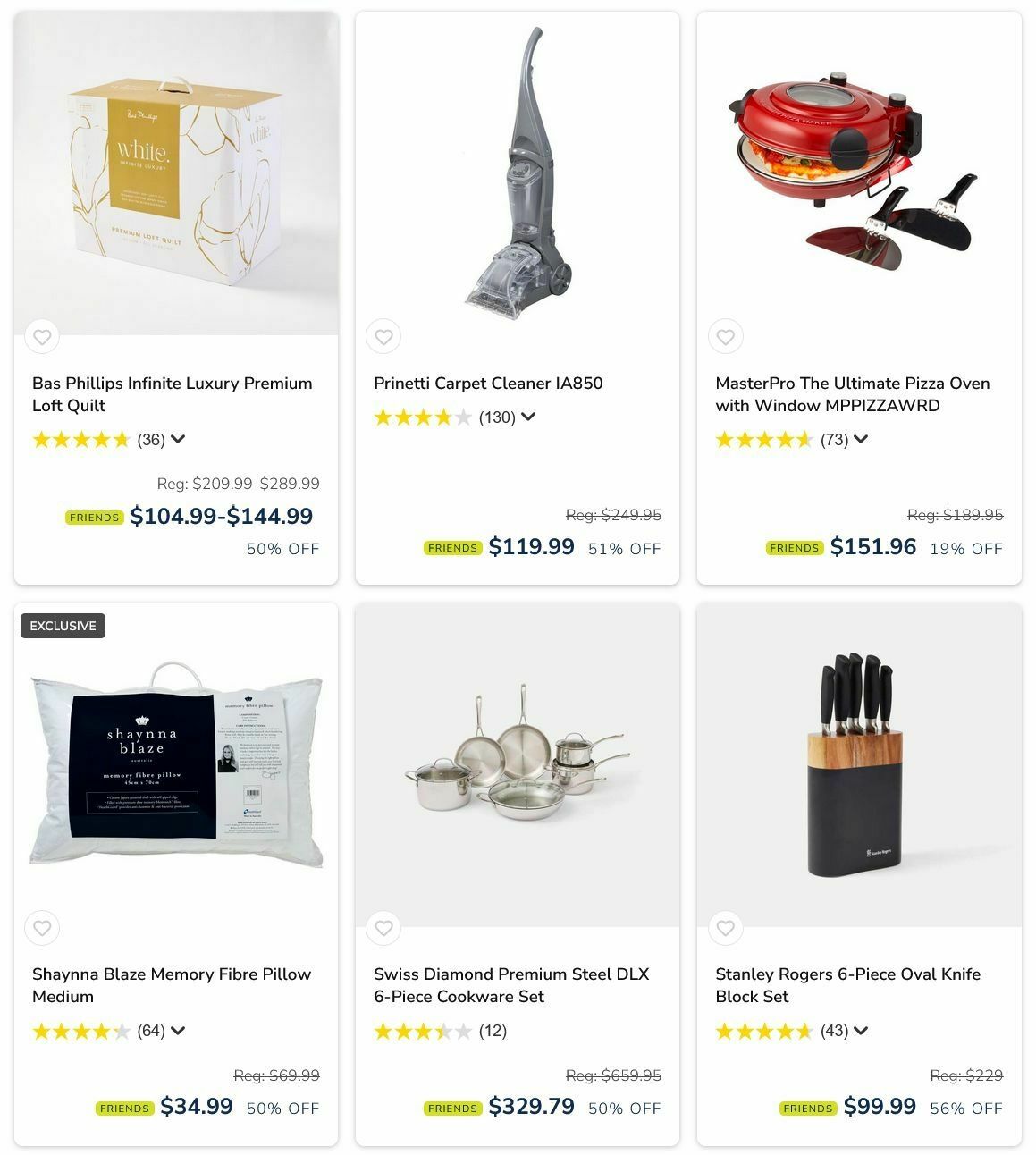This screenshot has width=1036, height=1155.
Task: Click star rating of Swiss Diamond cookware
Action: [423, 1032]
